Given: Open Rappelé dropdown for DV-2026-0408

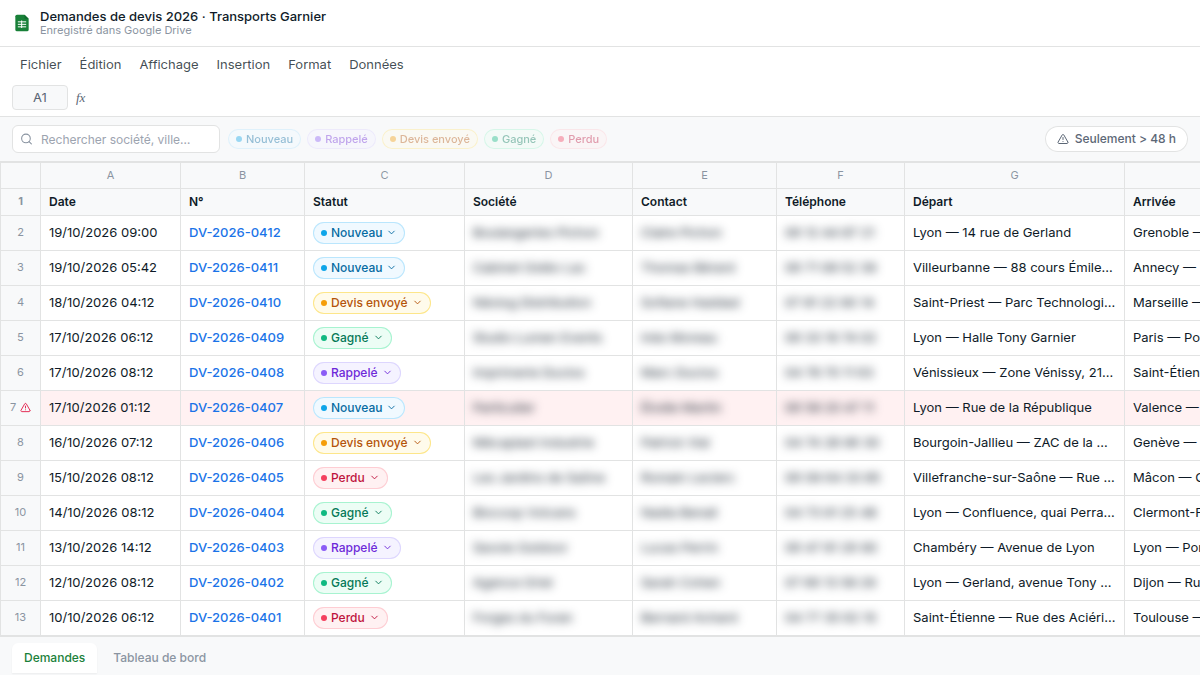Looking at the screenshot, I should 357,373.
